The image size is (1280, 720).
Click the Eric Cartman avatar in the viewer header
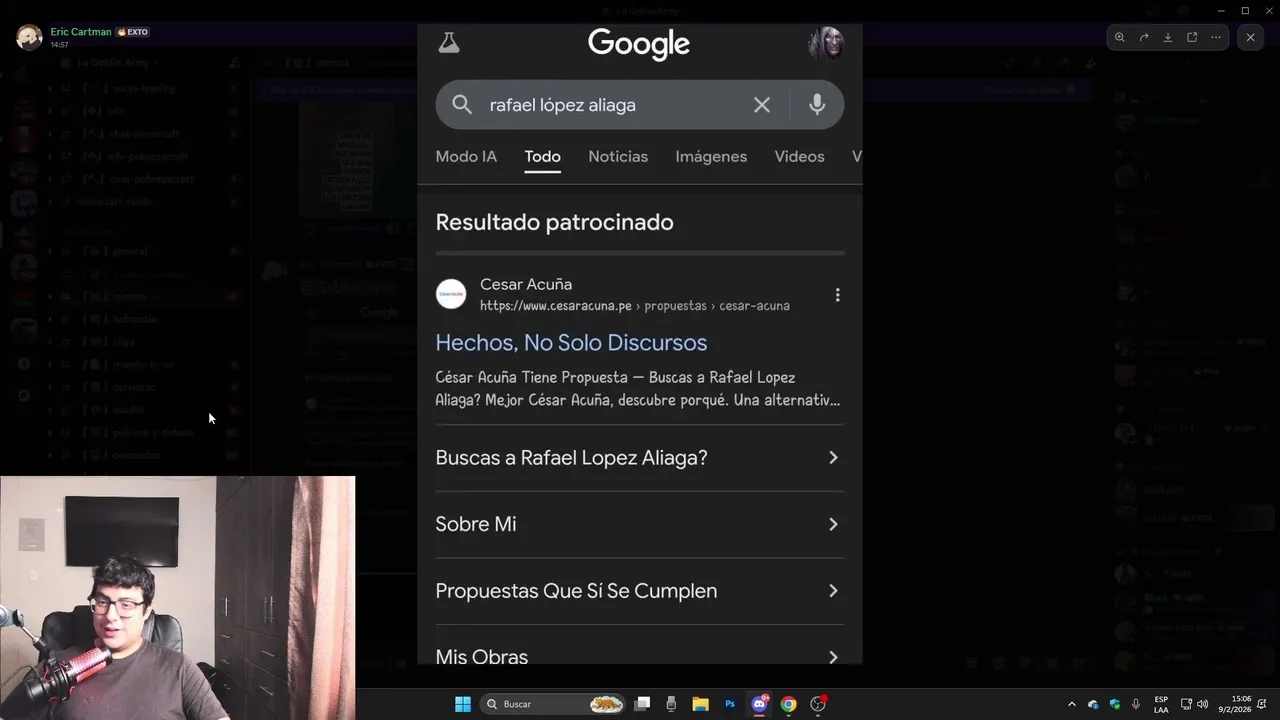(29, 37)
